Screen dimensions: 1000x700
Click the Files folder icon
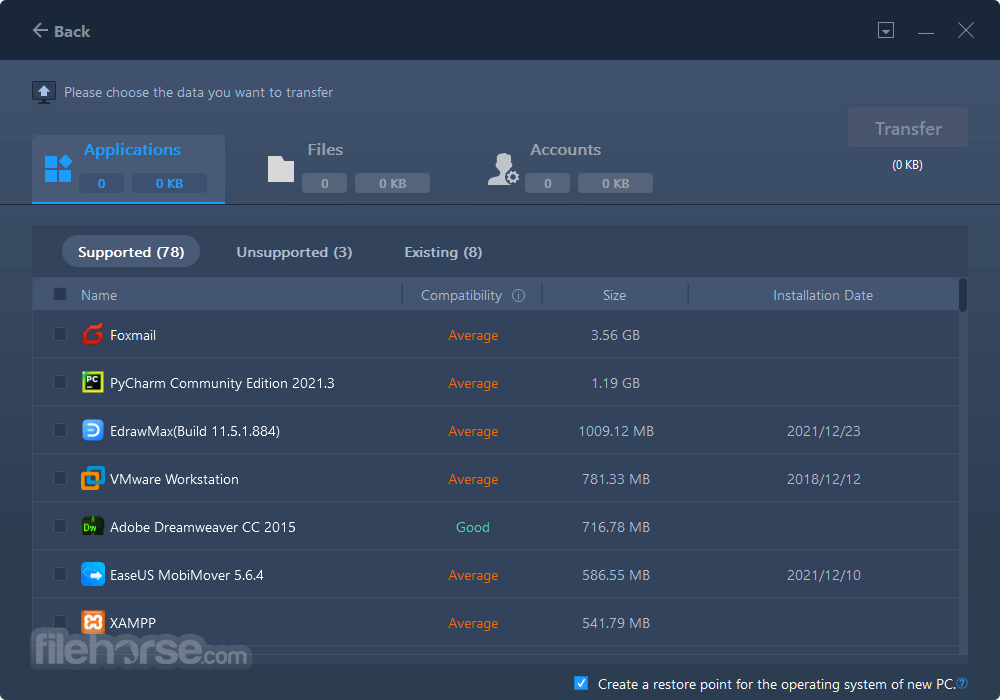tap(281, 169)
